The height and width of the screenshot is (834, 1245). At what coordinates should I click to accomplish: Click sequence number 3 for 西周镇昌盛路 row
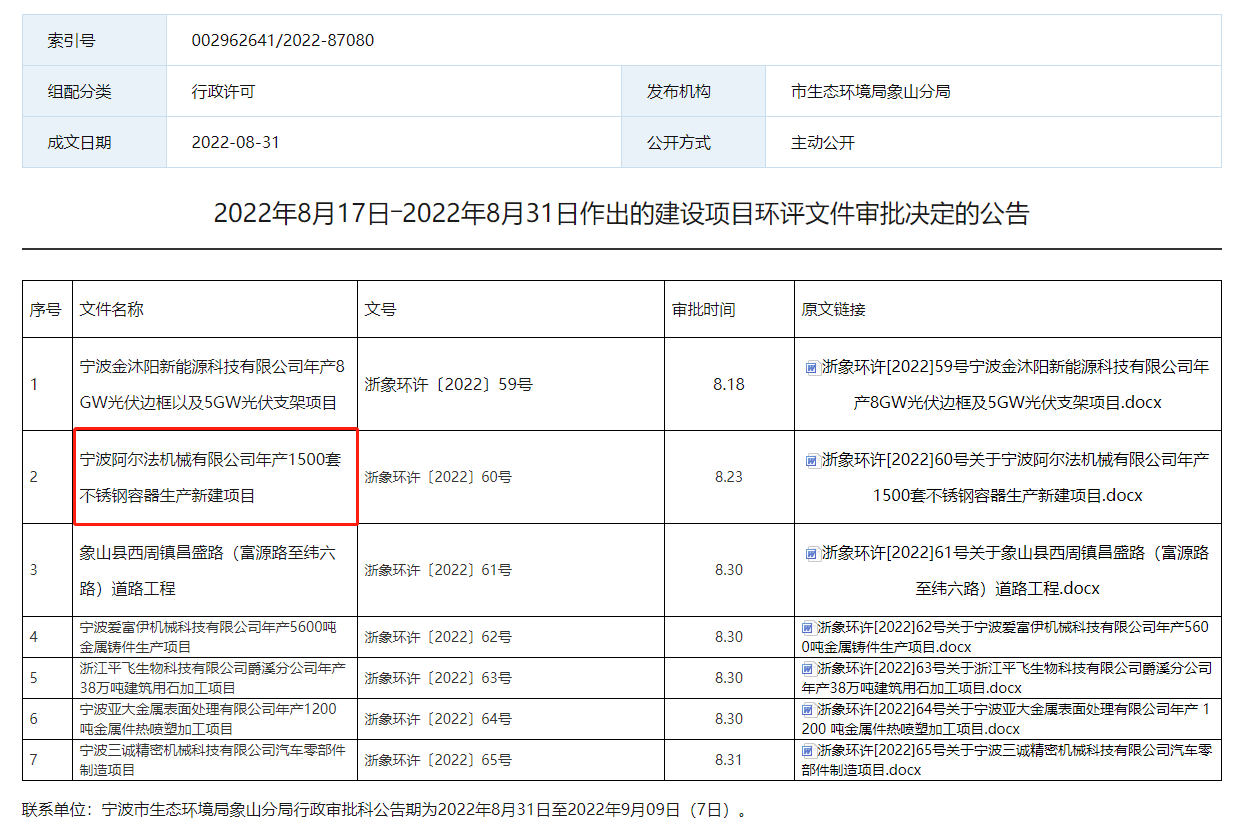point(34,570)
